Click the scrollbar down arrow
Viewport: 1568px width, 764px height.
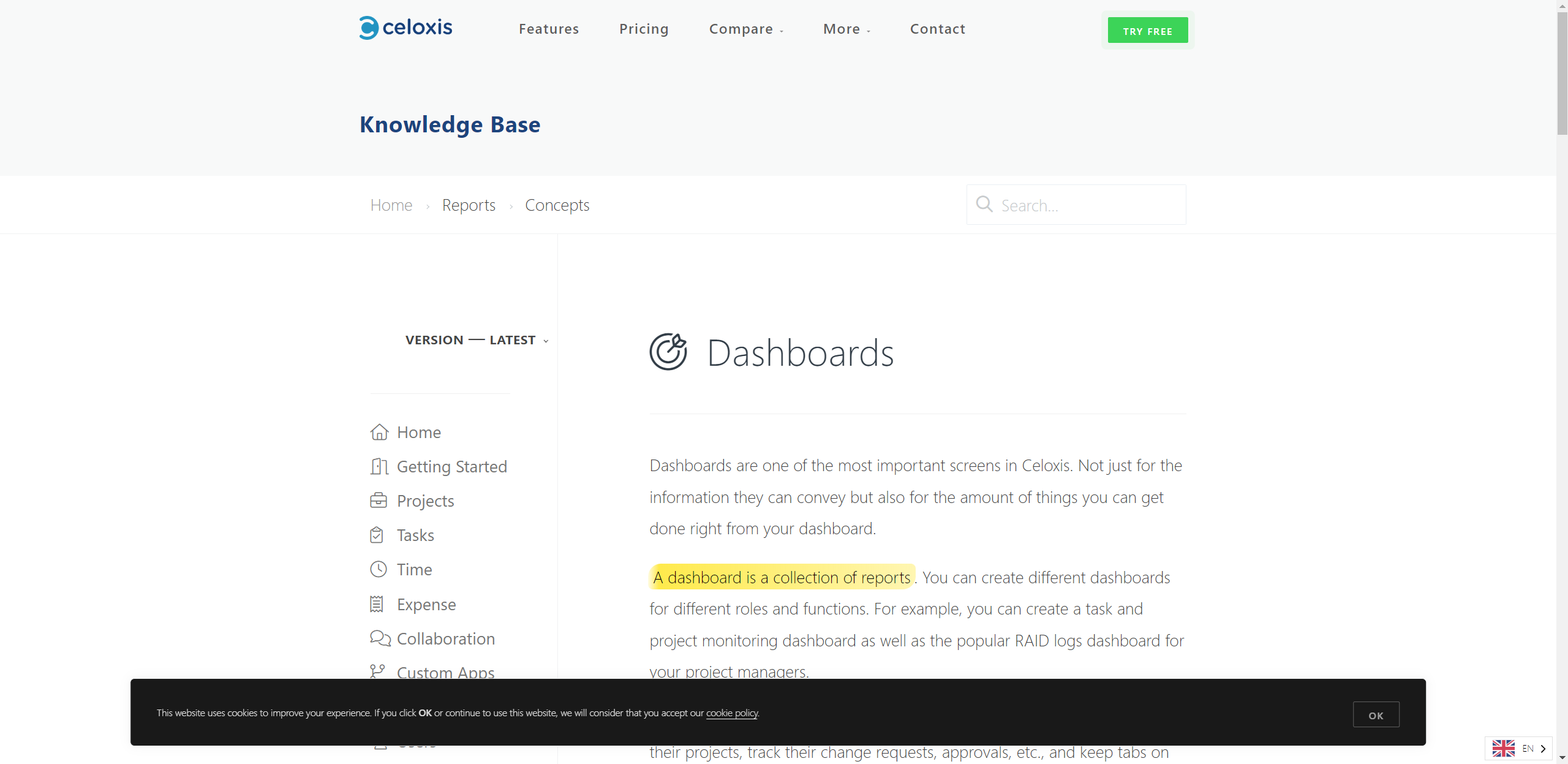(1562, 758)
